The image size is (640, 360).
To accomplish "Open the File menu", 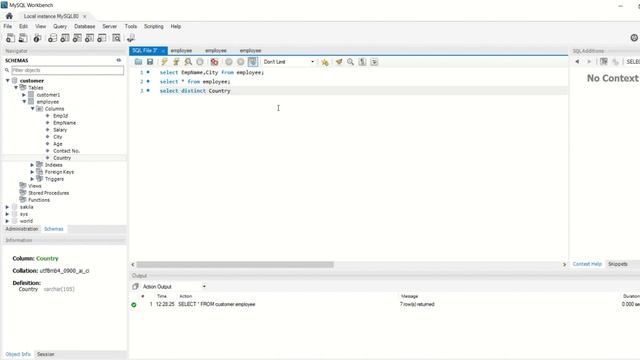I will tap(8, 26).
